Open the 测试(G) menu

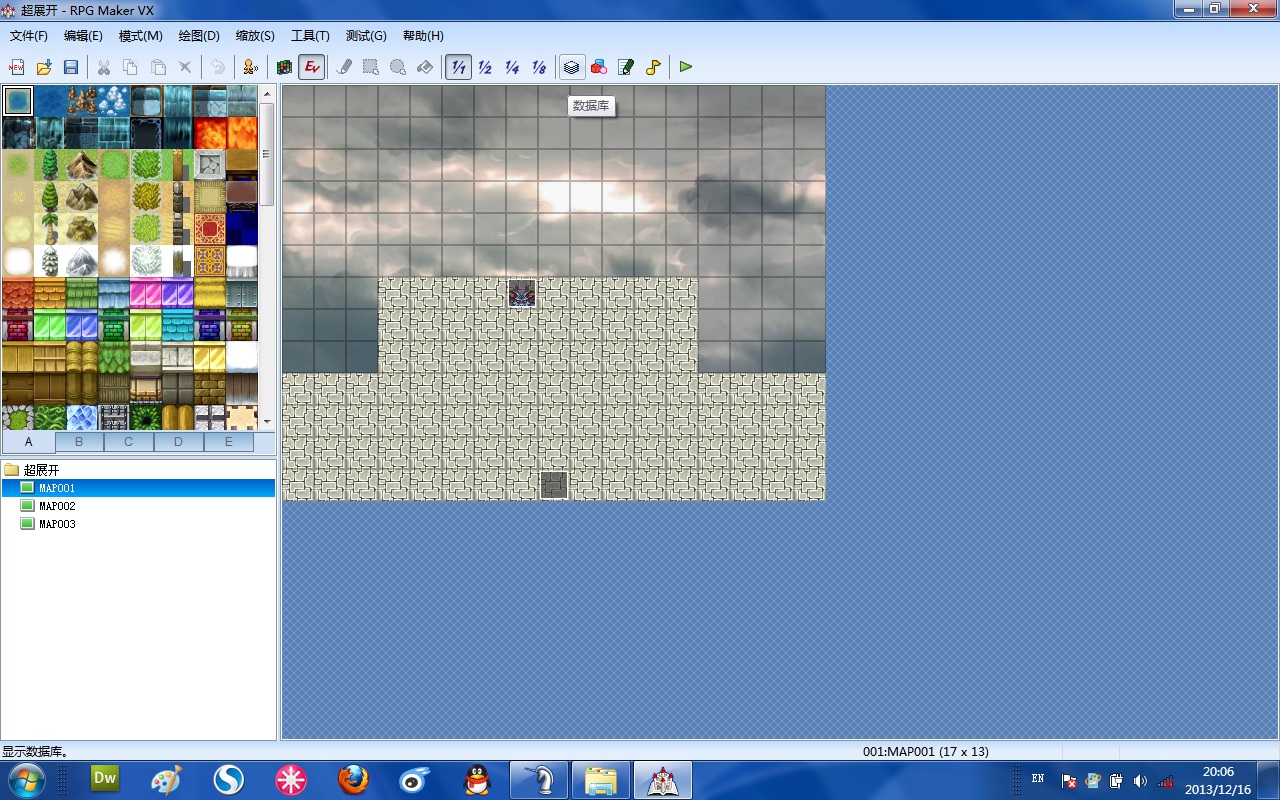[366, 36]
